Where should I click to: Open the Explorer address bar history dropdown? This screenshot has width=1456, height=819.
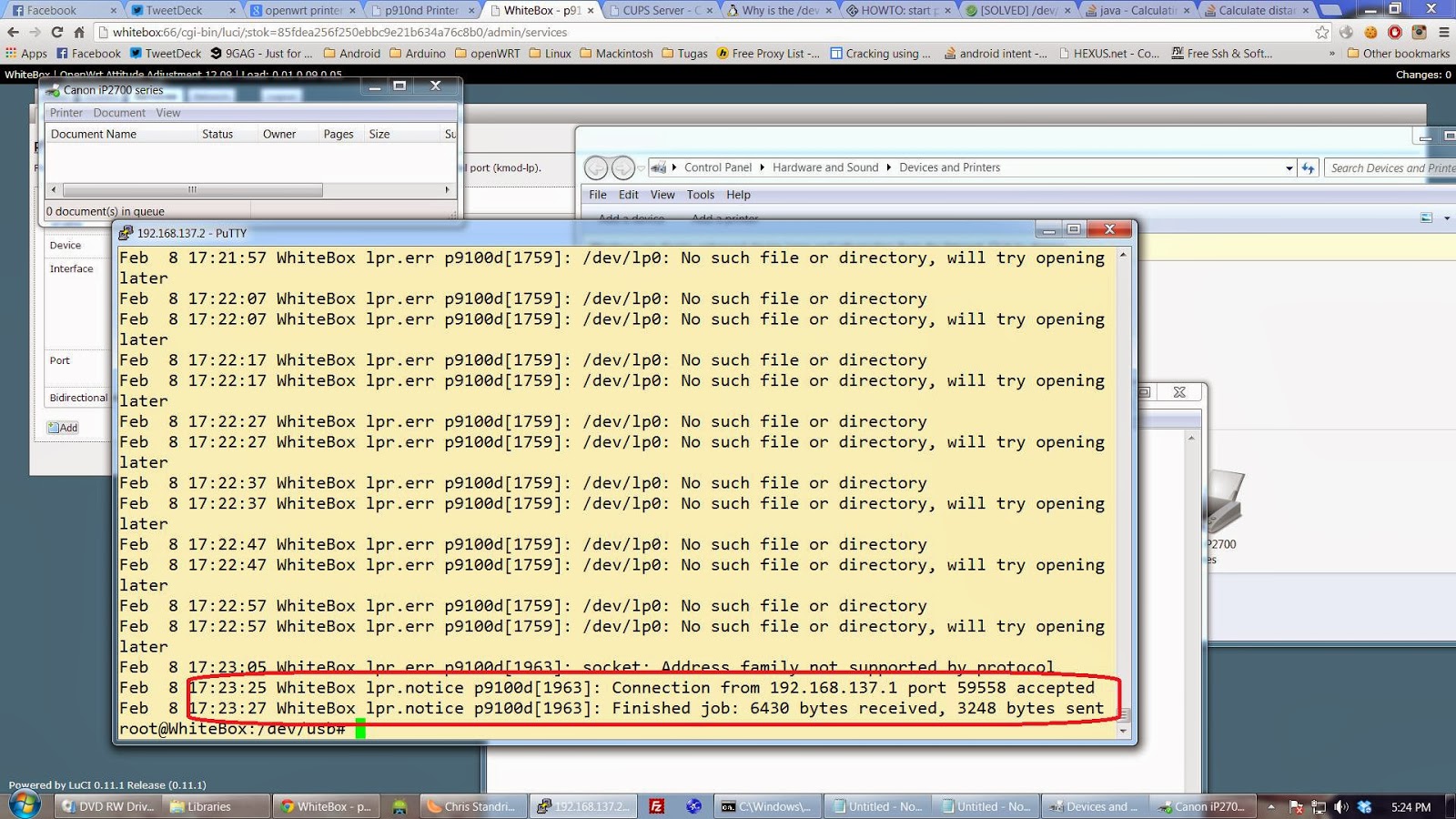pyautogui.click(x=1289, y=168)
